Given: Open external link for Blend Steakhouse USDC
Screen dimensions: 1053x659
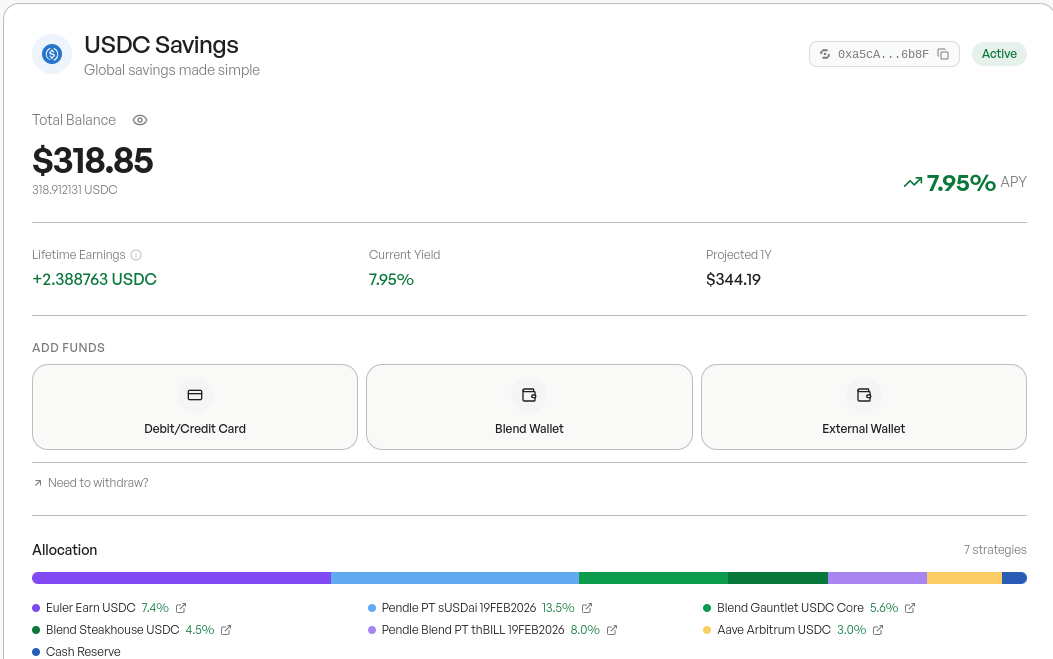Looking at the screenshot, I should click(x=226, y=630).
